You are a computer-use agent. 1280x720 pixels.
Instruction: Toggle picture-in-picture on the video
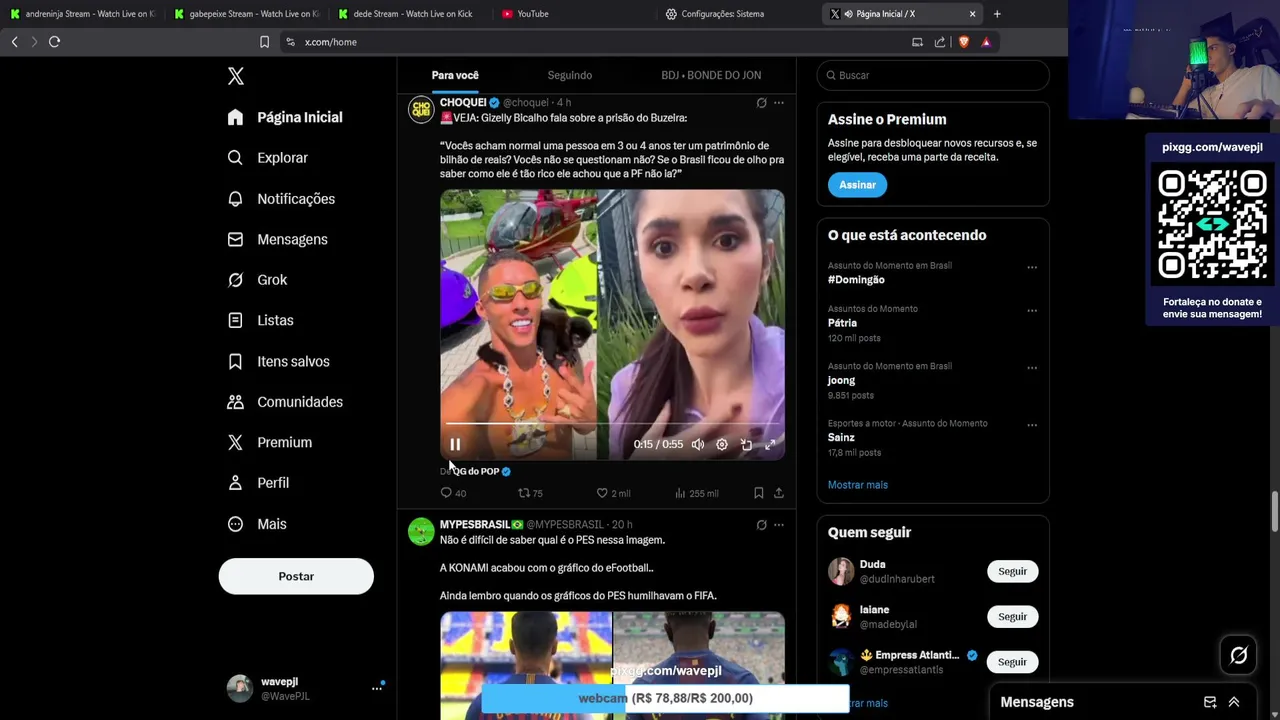click(x=746, y=444)
